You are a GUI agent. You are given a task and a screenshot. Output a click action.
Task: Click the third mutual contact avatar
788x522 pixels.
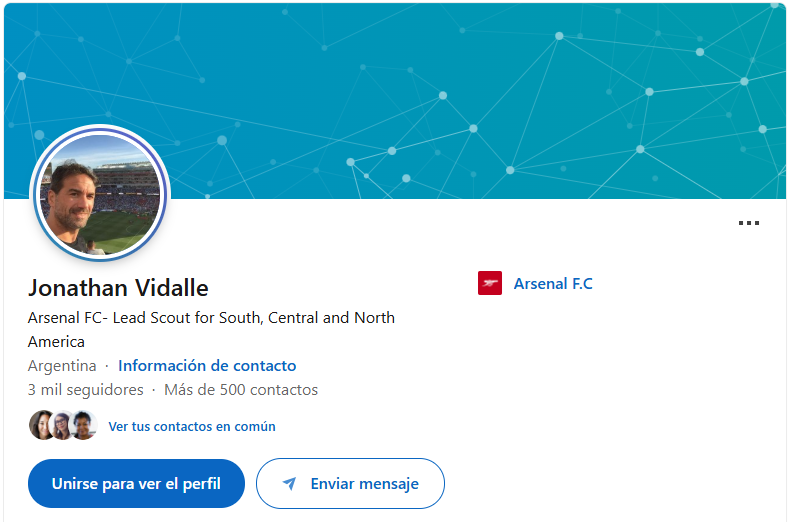(82, 426)
